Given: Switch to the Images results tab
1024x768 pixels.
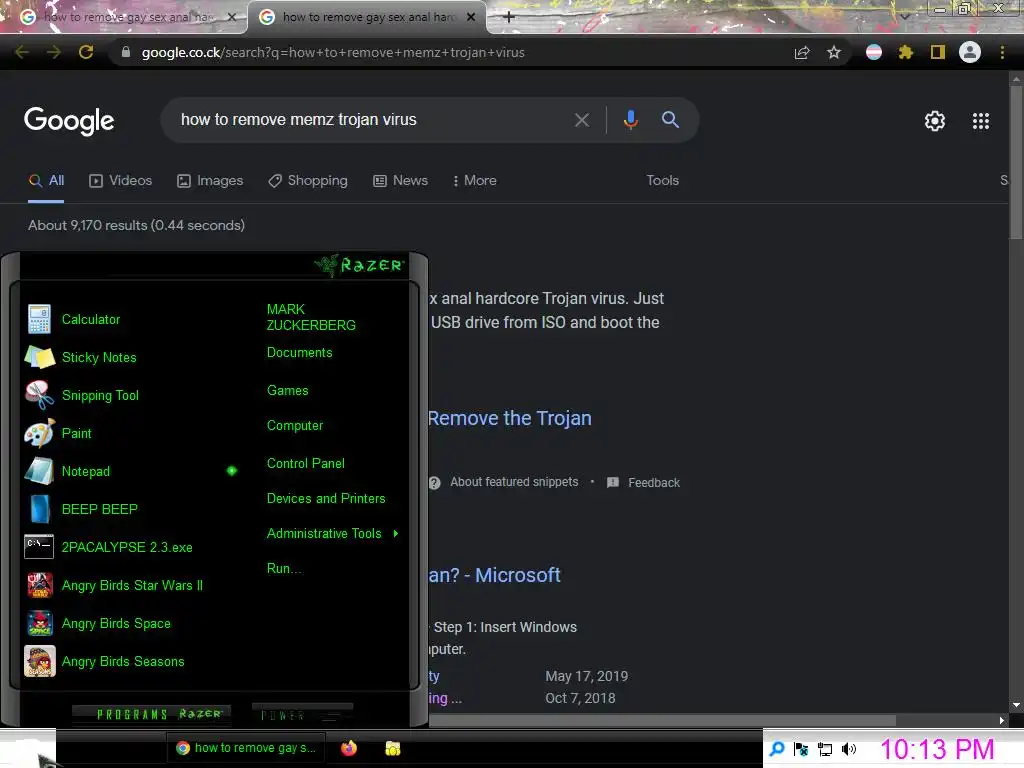Looking at the screenshot, I should 210,181.
